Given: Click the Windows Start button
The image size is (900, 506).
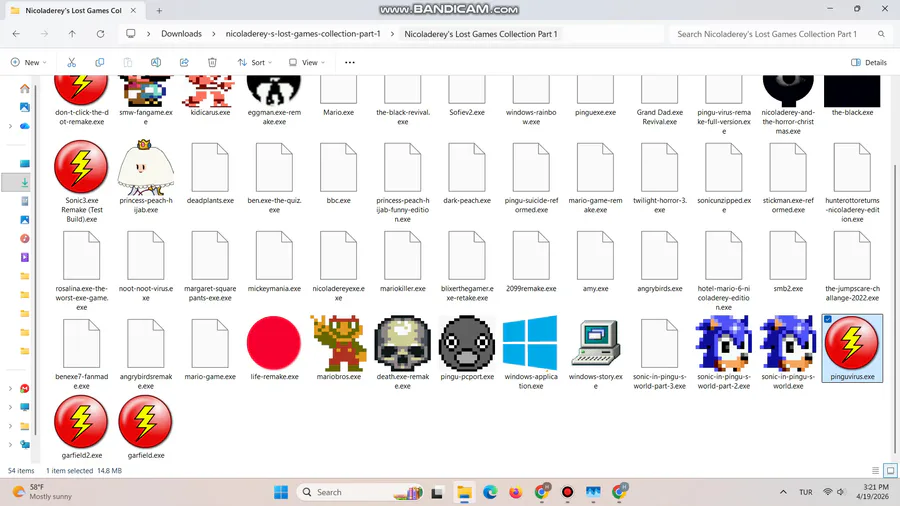Looking at the screenshot, I should click(x=281, y=492).
